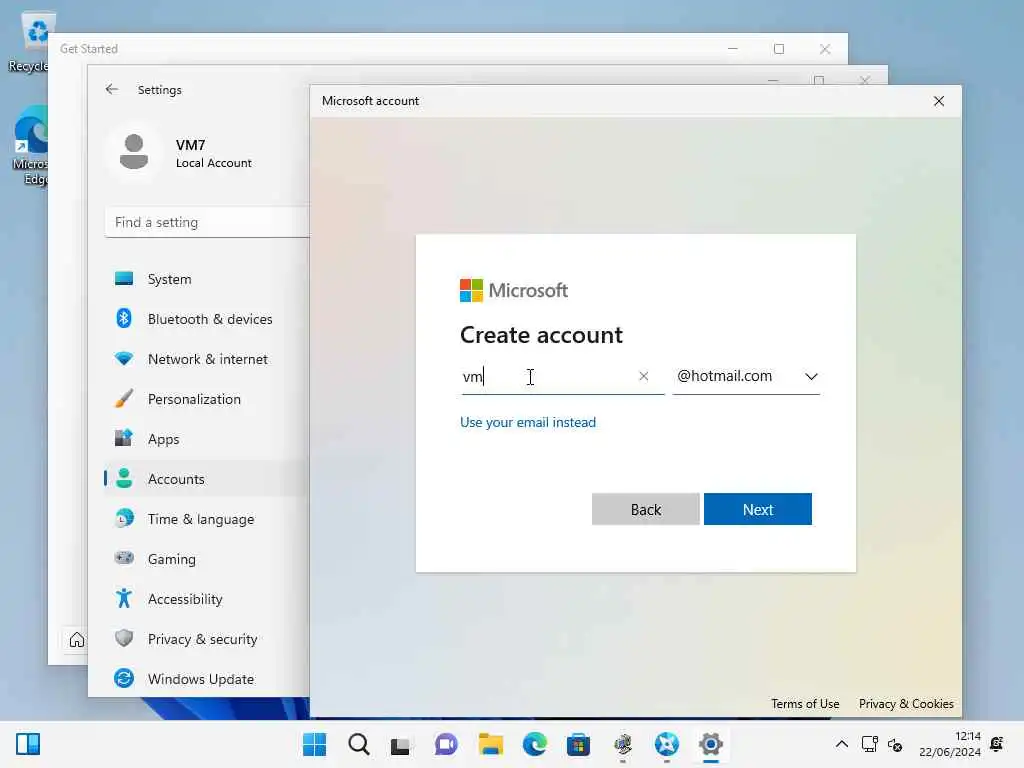Click 'Use your email instead' link
Screen dimensions: 1024x768
[x=528, y=422]
